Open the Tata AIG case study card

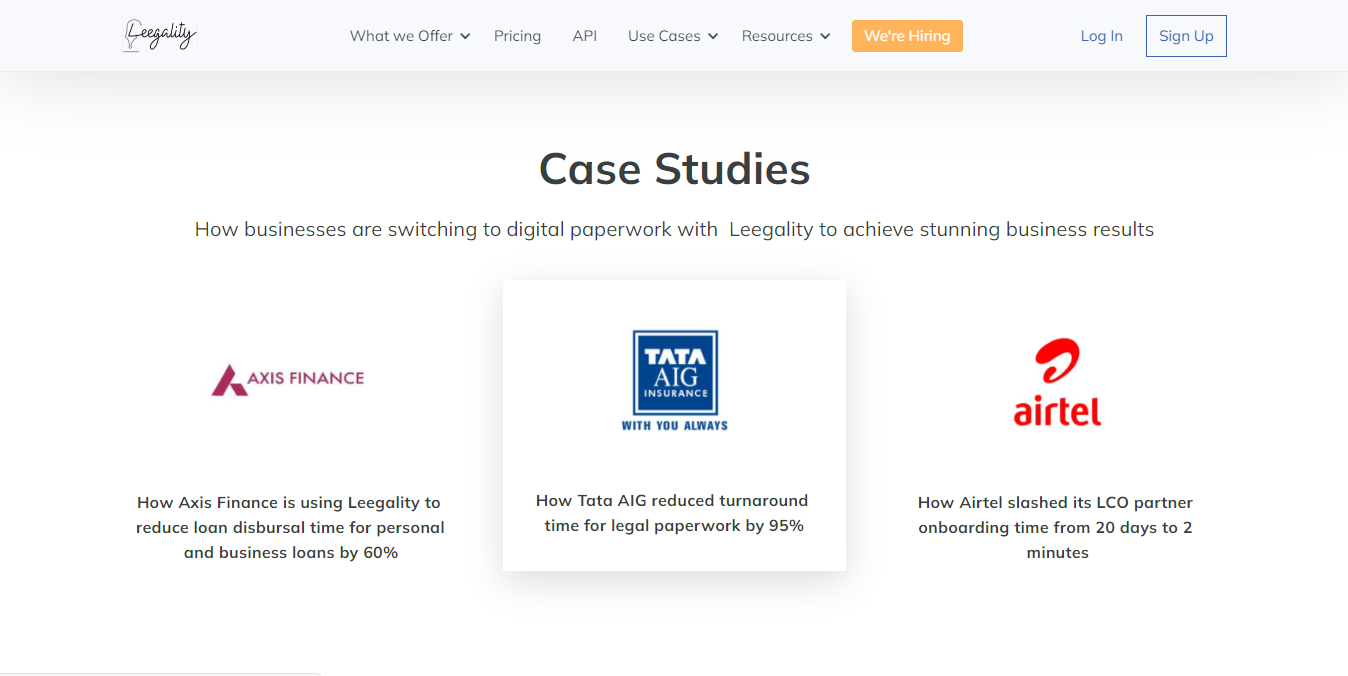tap(674, 425)
